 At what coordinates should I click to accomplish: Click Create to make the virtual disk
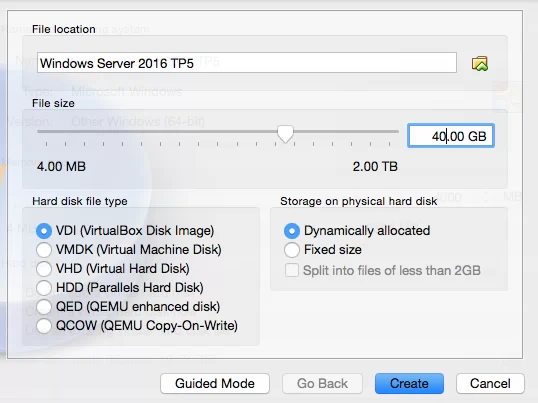(x=409, y=383)
